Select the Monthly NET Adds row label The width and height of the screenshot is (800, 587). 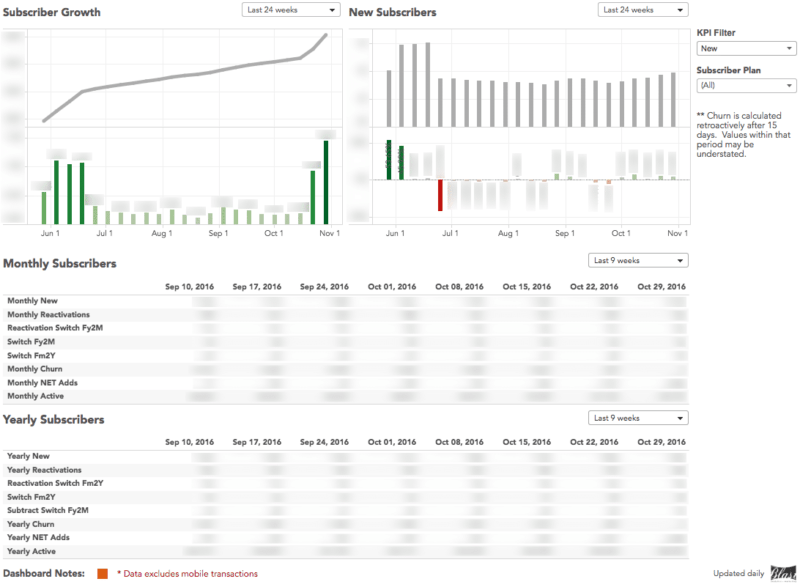click(x=41, y=382)
